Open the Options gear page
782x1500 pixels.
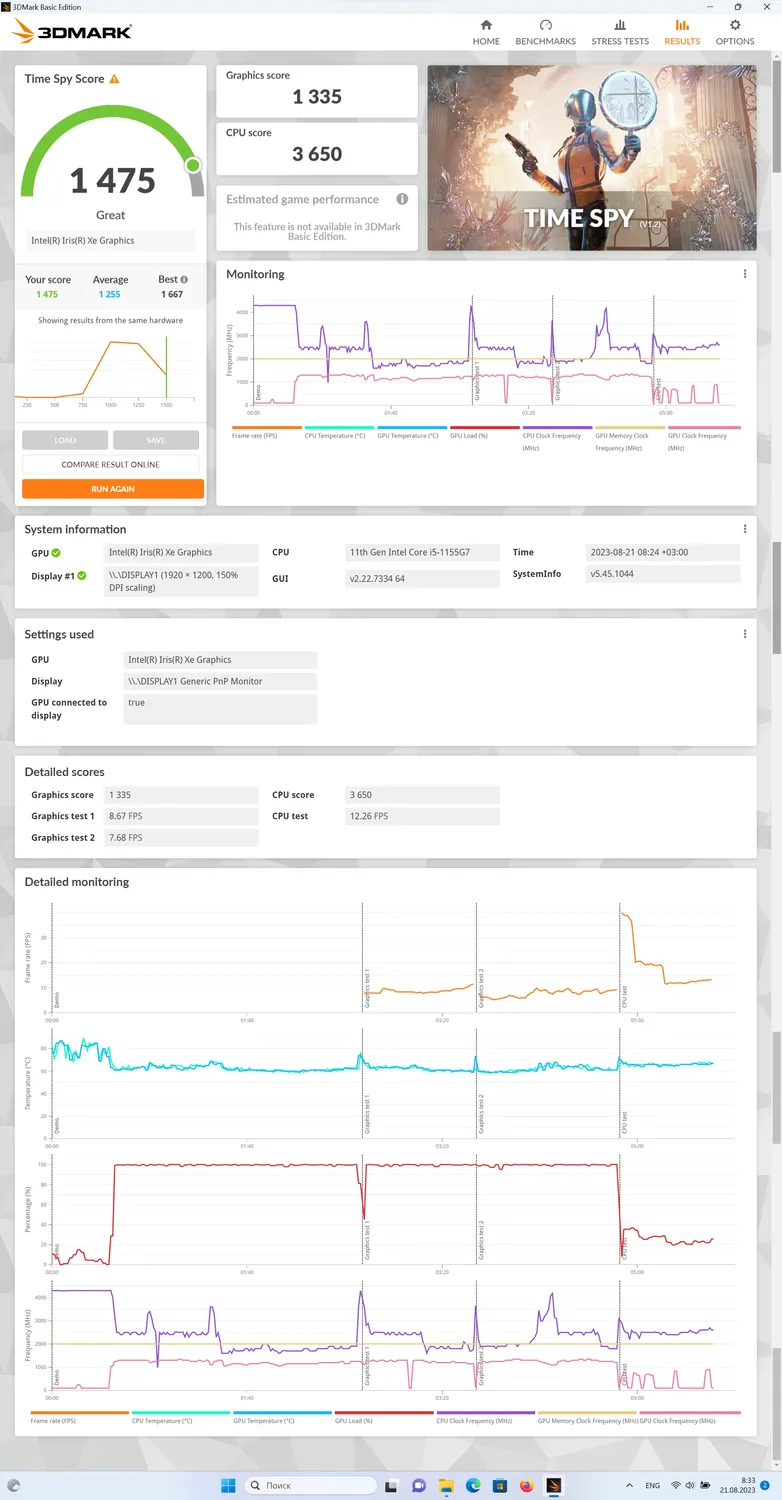(x=735, y=32)
